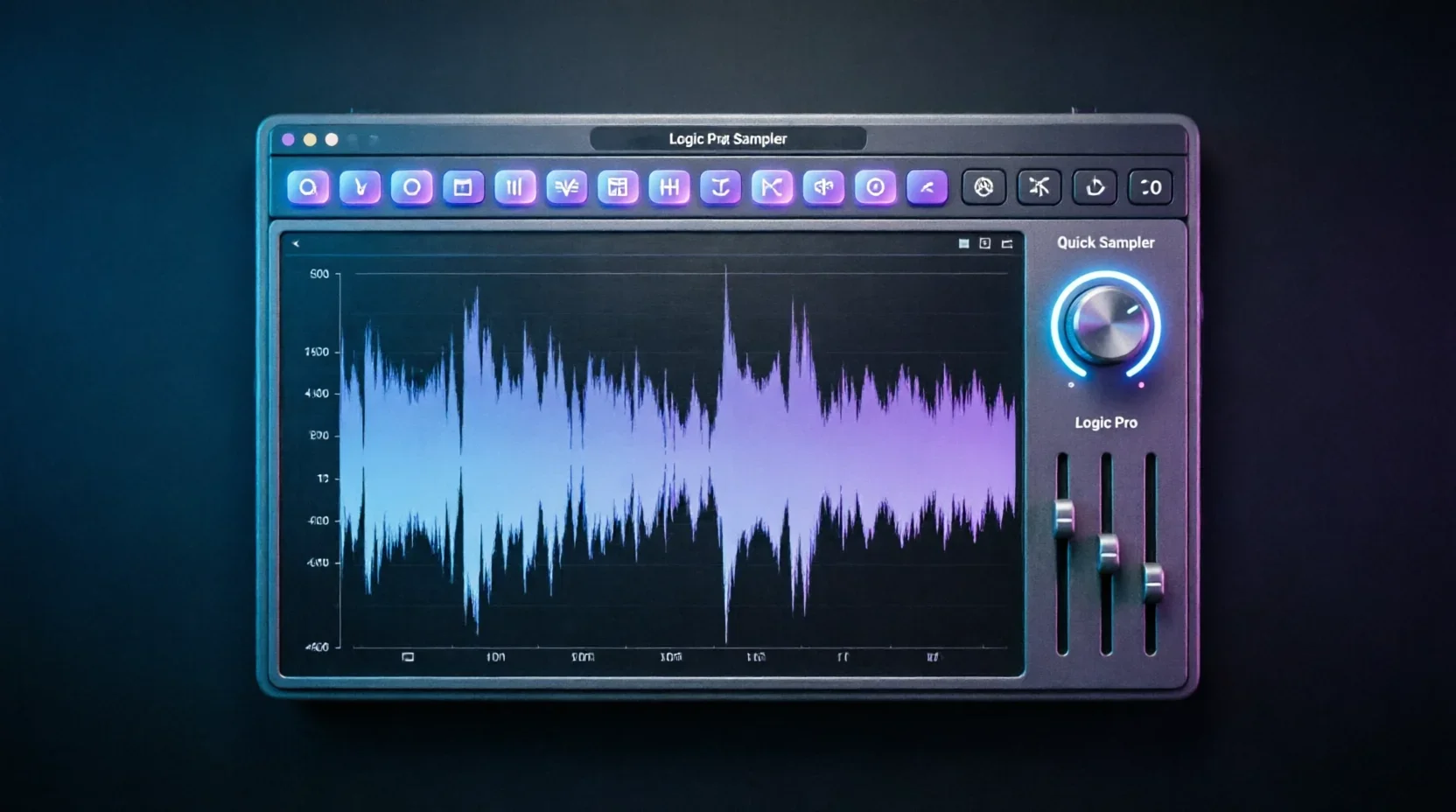Open the calendar-style window icon
Viewport: 1456px width, 812px height.
pyautogui.click(x=463, y=187)
